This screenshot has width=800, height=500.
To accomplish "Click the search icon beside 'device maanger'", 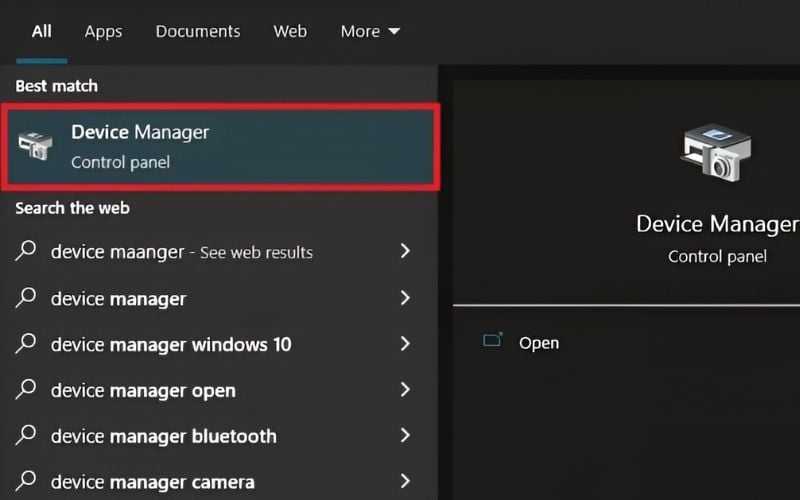I will 26,251.
